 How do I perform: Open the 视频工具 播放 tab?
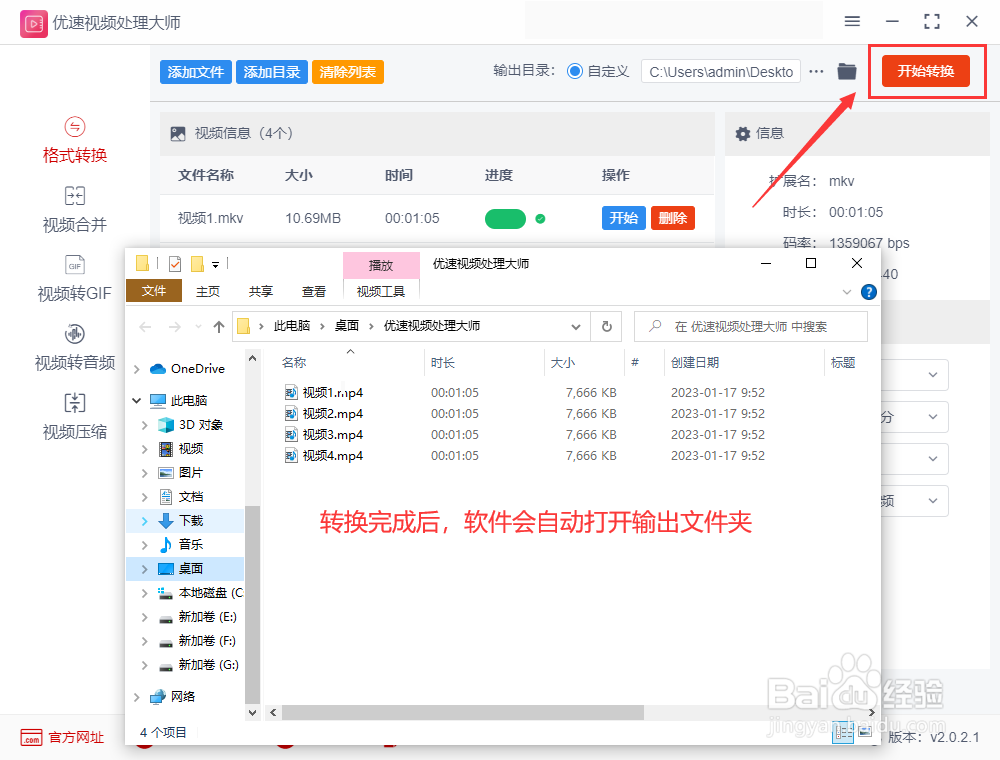click(381, 265)
